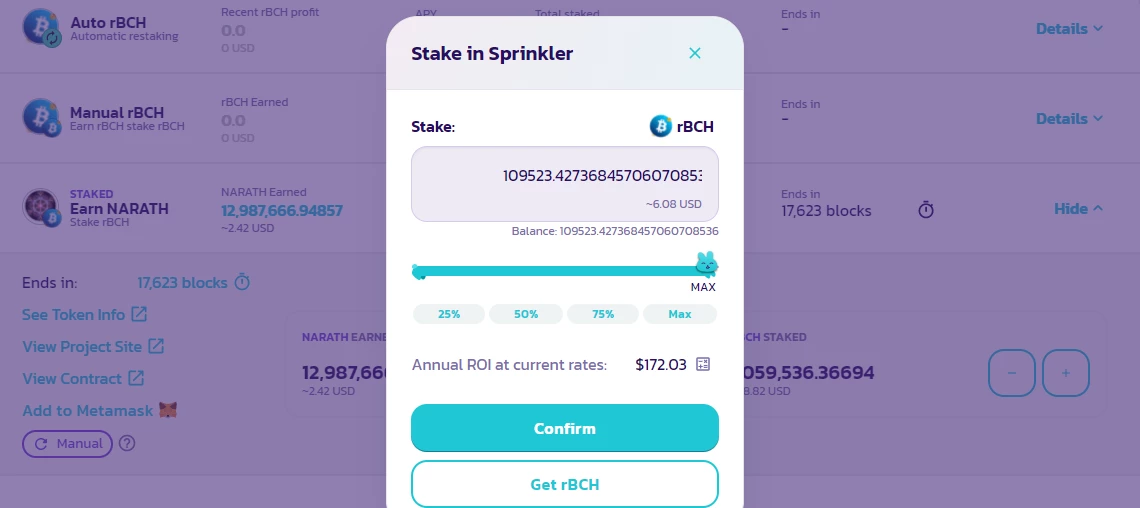The image size is (1140, 508).
Task: Click the Auto rBCH pool icon
Action: pyautogui.click(x=42, y=28)
